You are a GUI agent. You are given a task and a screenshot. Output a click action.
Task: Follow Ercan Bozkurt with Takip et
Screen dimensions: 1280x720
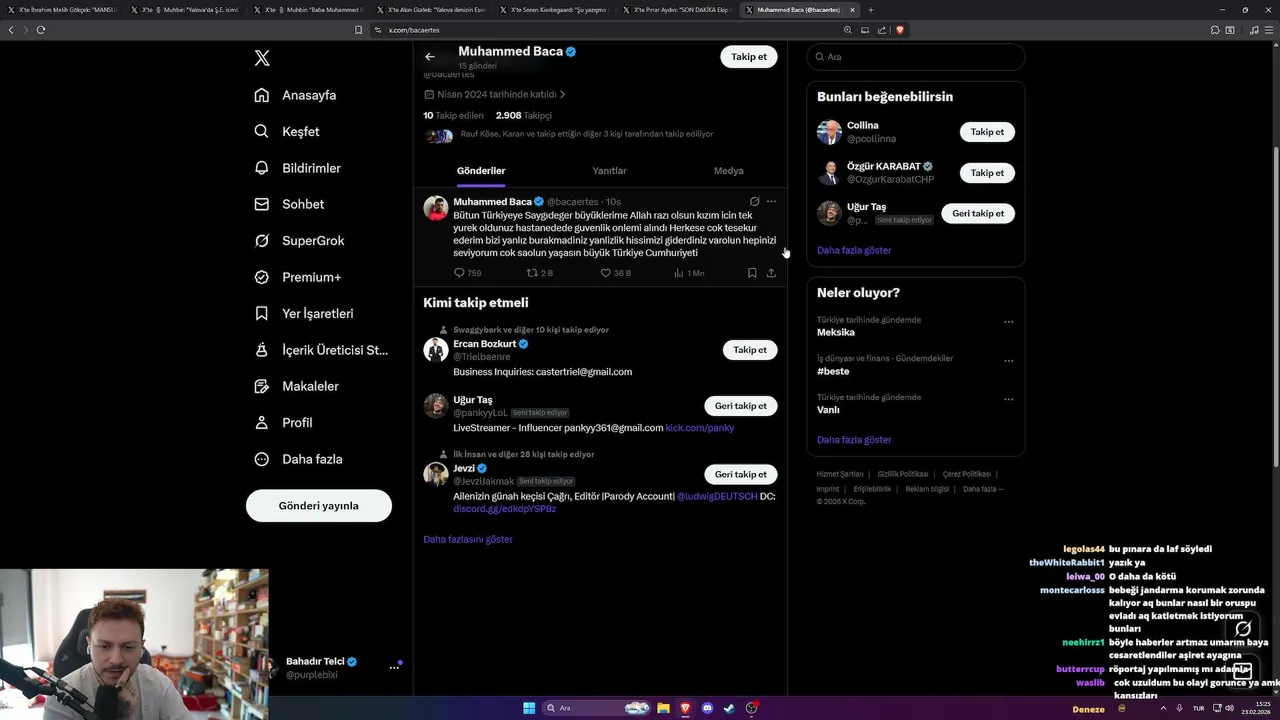(x=750, y=350)
